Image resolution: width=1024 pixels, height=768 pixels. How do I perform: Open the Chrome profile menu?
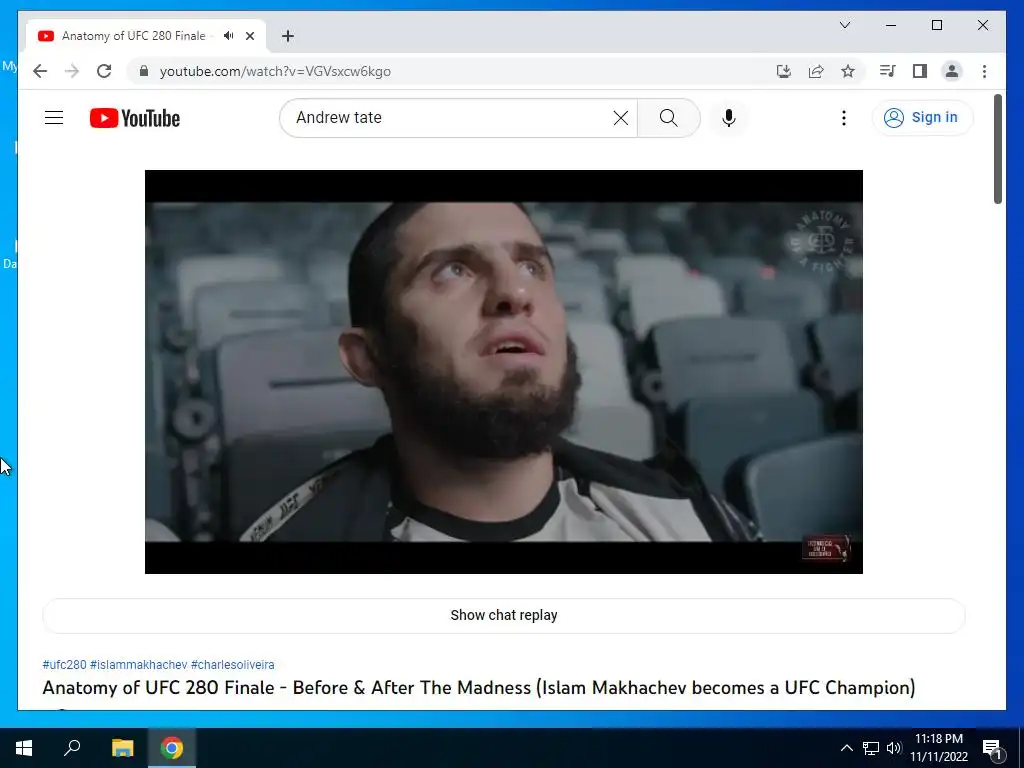[952, 71]
